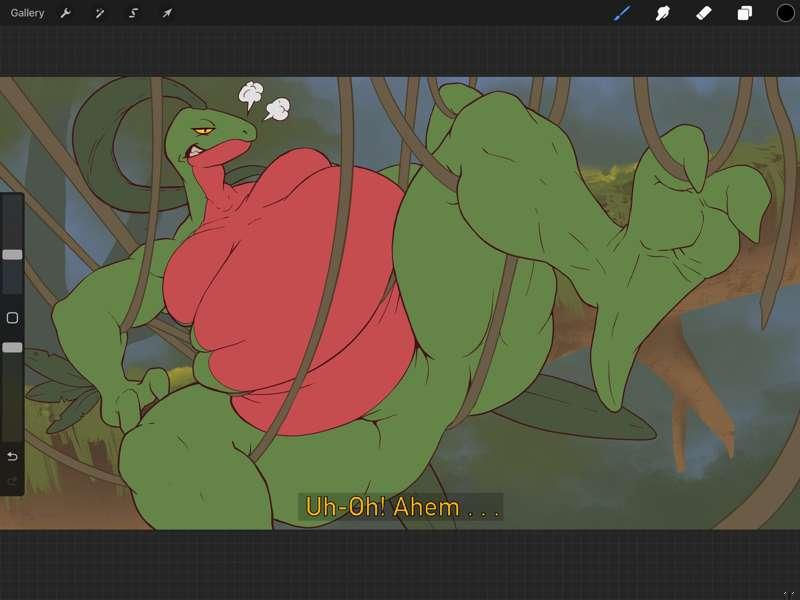This screenshot has height=600, width=800.
Task: Activate the Transform arrow tool
Action: coord(167,13)
